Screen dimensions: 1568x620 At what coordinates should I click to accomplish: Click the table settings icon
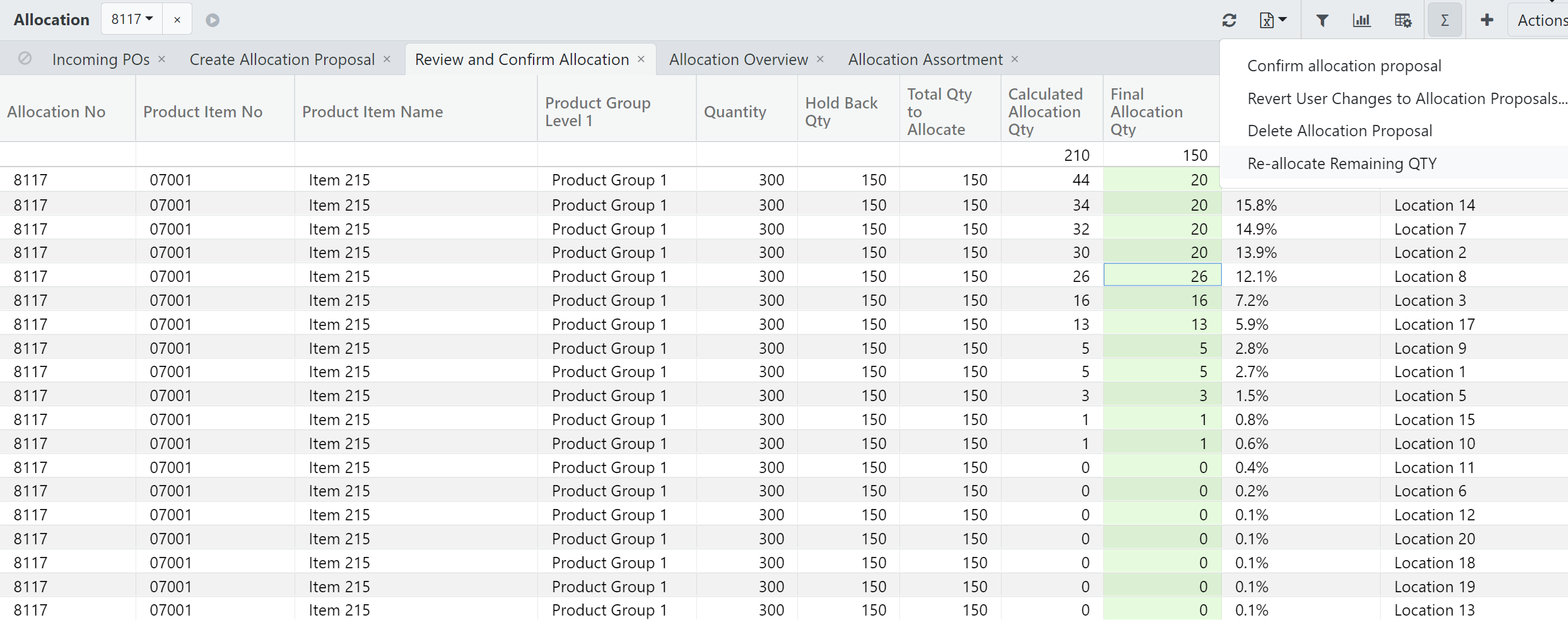coord(1403,20)
